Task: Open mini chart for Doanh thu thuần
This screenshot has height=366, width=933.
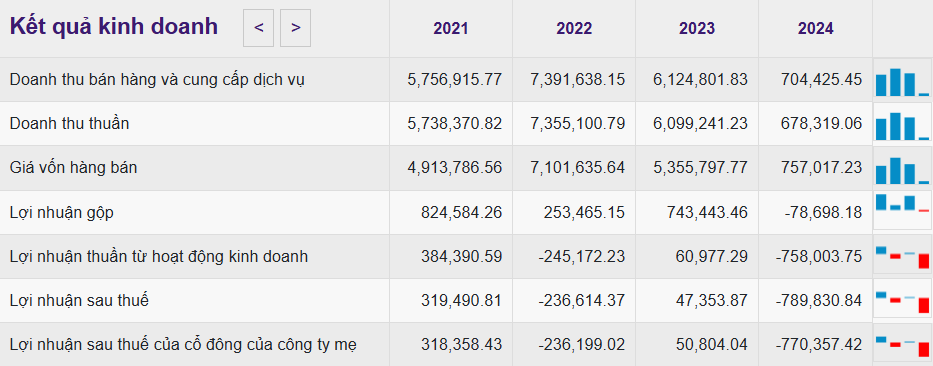Action: [x=902, y=124]
